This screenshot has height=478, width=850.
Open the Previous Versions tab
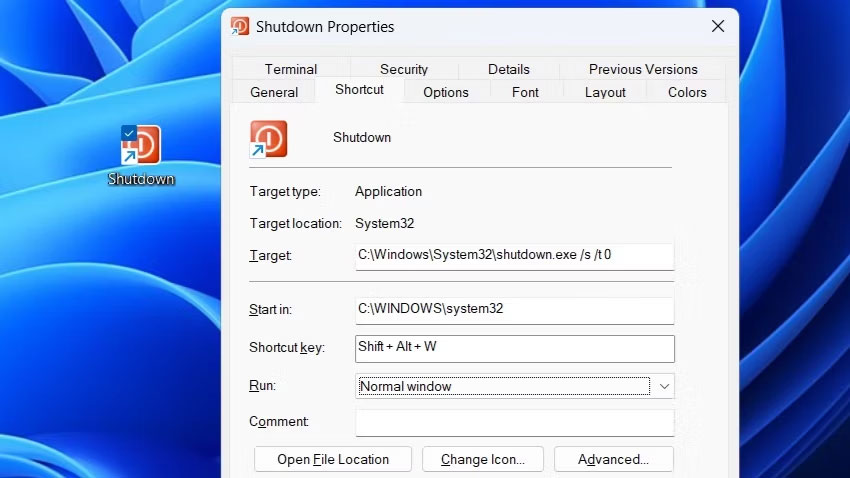[x=643, y=69]
